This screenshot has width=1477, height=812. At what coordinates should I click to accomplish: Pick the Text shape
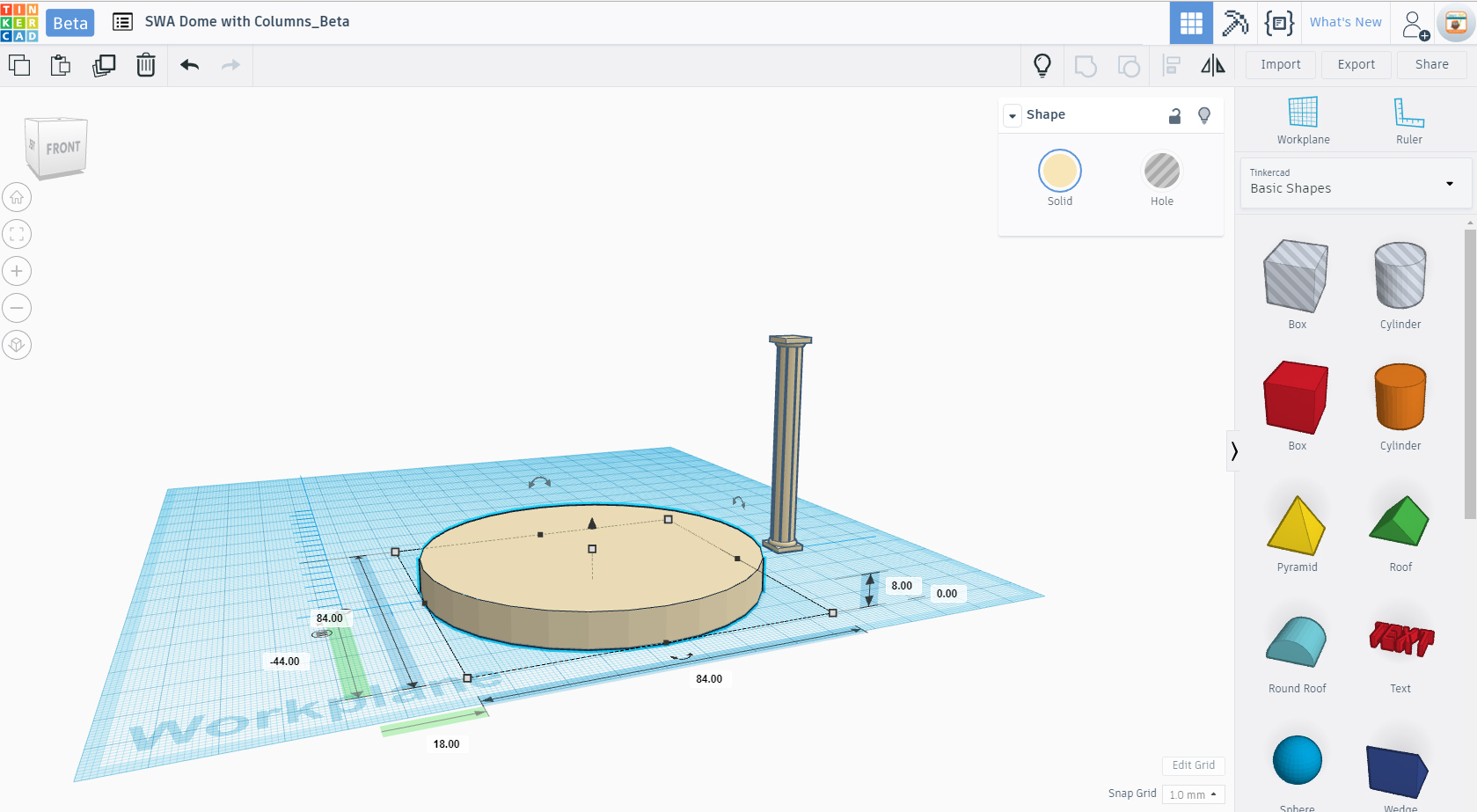pyautogui.click(x=1401, y=640)
